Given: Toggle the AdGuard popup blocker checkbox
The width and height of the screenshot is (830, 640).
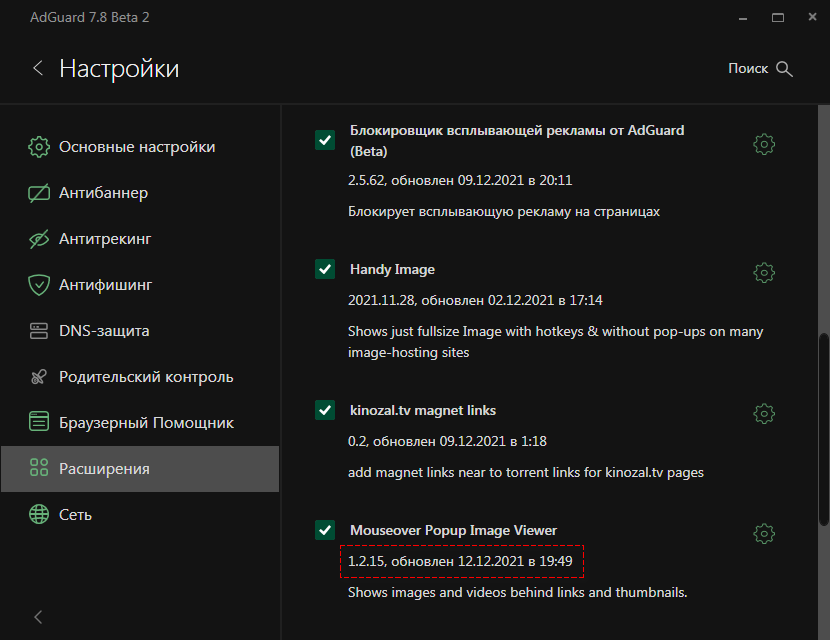Looking at the screenshot, I should click(x=324, y=140).
